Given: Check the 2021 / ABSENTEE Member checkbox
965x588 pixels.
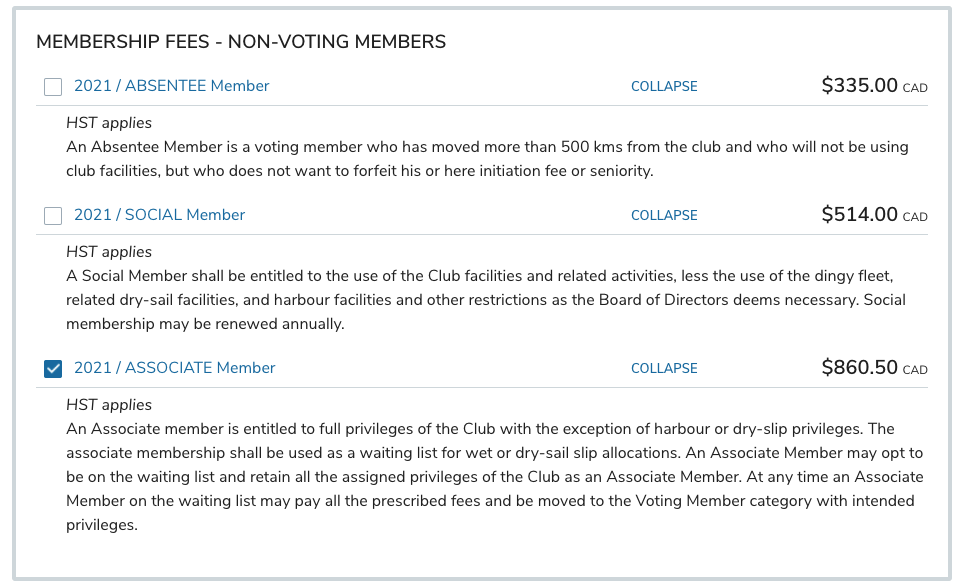Looking at the screenshot, I should [x=53, y=87].
